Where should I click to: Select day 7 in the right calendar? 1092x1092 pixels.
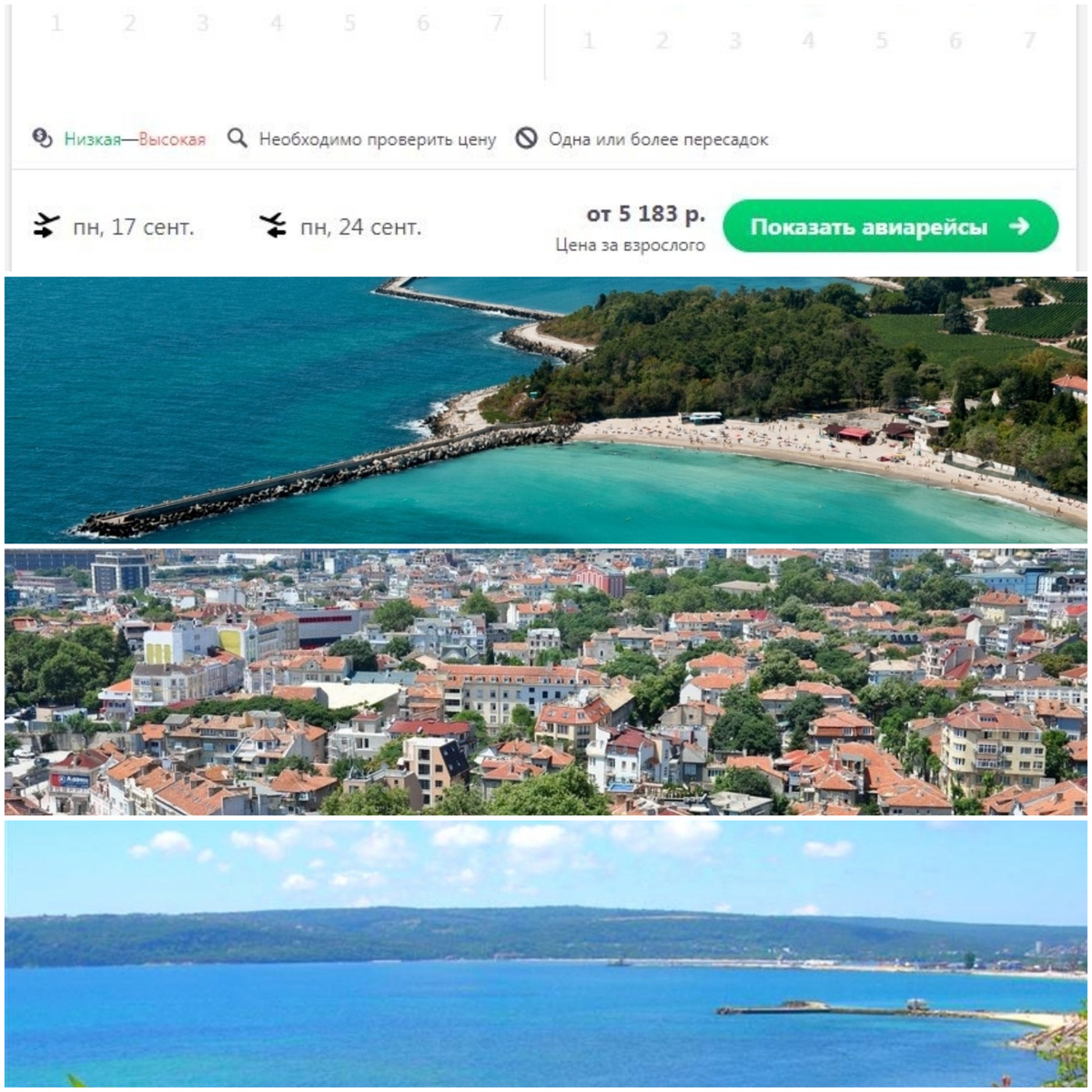tap(1029, 40)
